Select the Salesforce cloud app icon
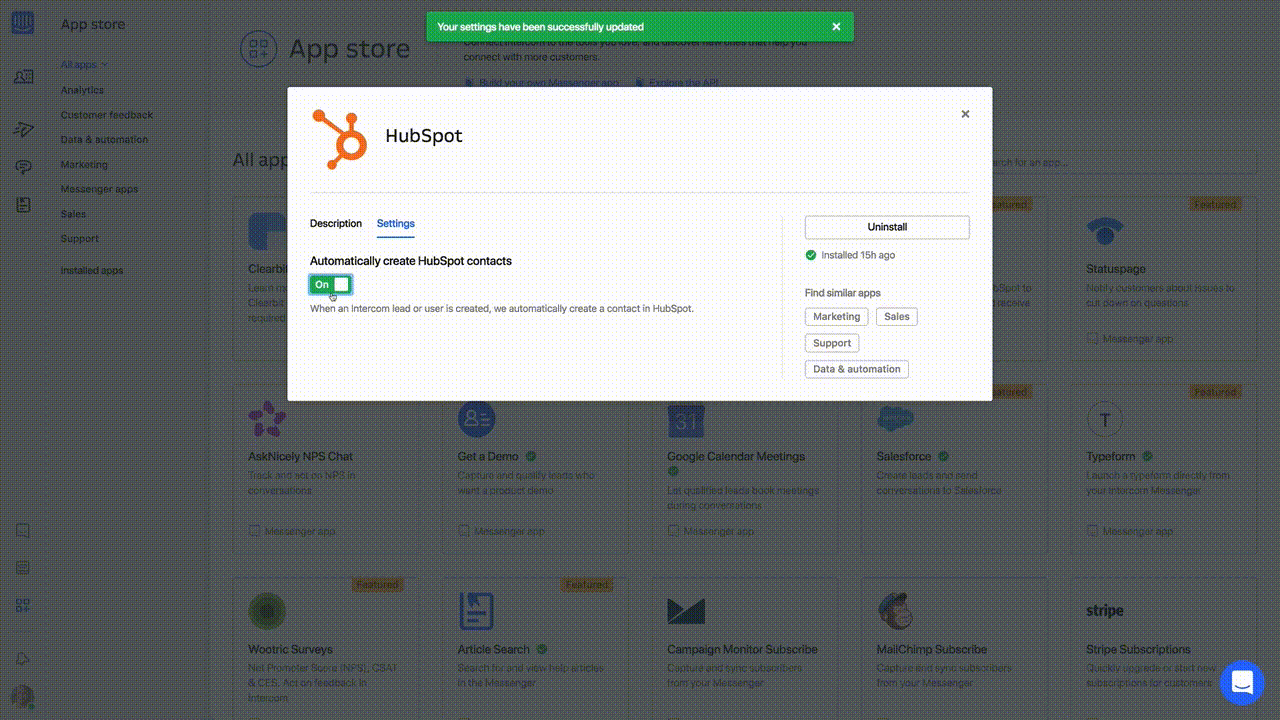 (896, 419)
